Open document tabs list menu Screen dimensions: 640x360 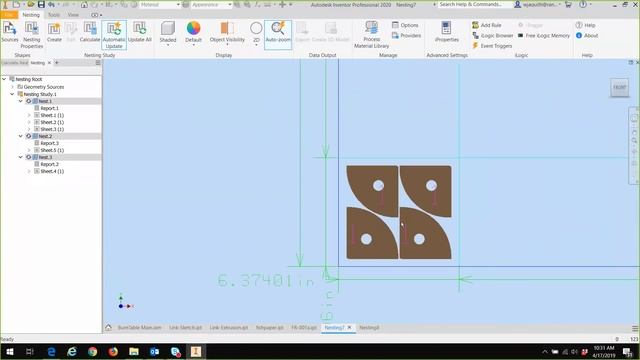[x=635, y=328]
